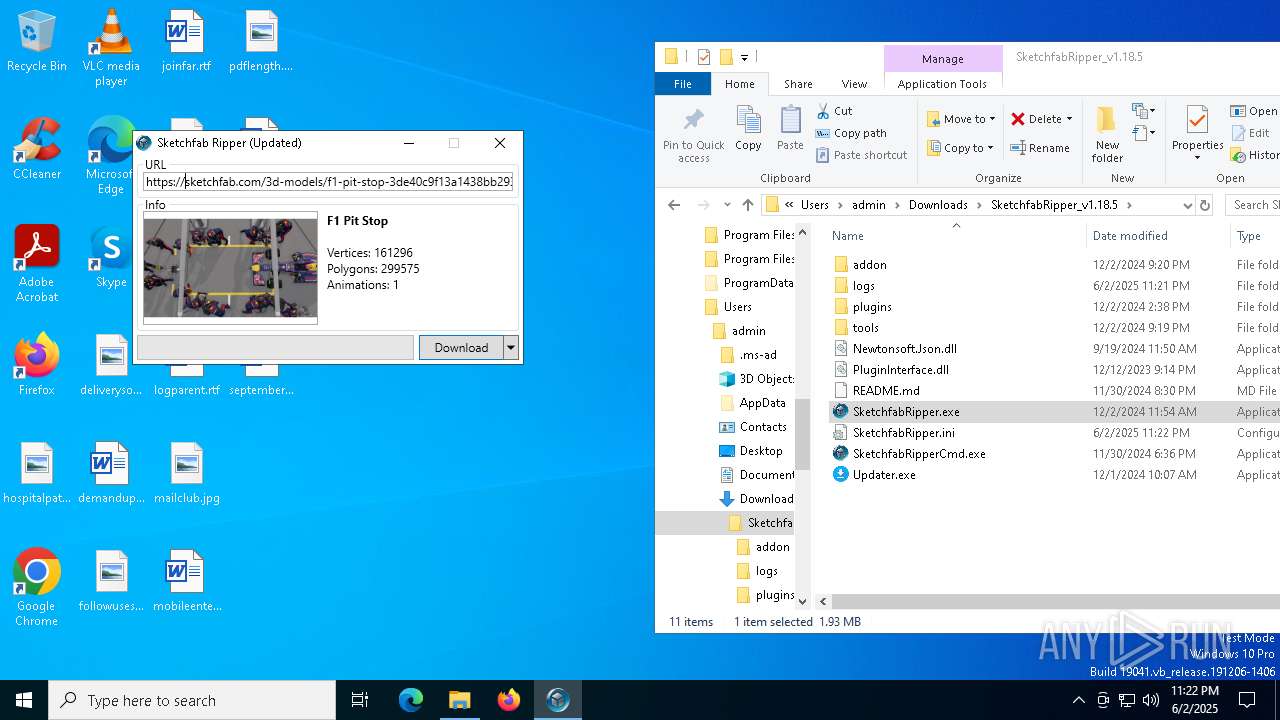Click Rename in the Organize group
The width and height of the screenshot is (1280, 720).
pyautogui.click(x=1040, y=148)
